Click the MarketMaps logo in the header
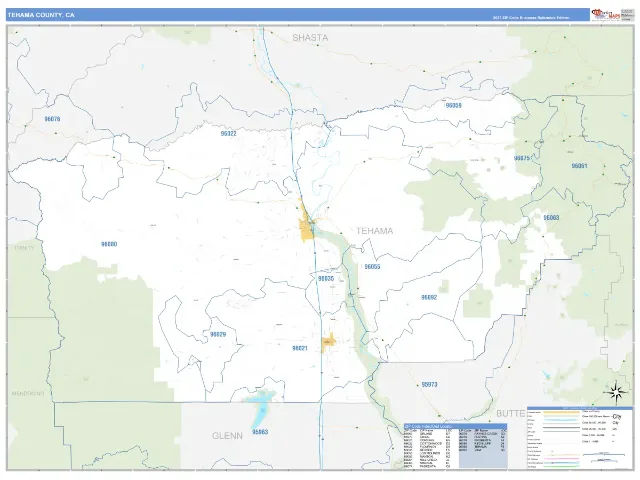 click(606, 15)
